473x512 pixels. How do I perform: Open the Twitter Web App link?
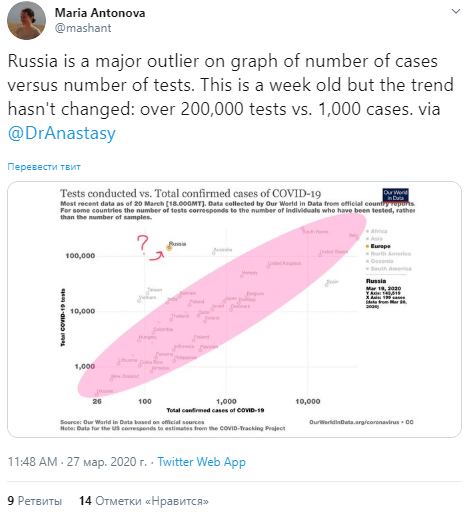click(x=201, y=462)
